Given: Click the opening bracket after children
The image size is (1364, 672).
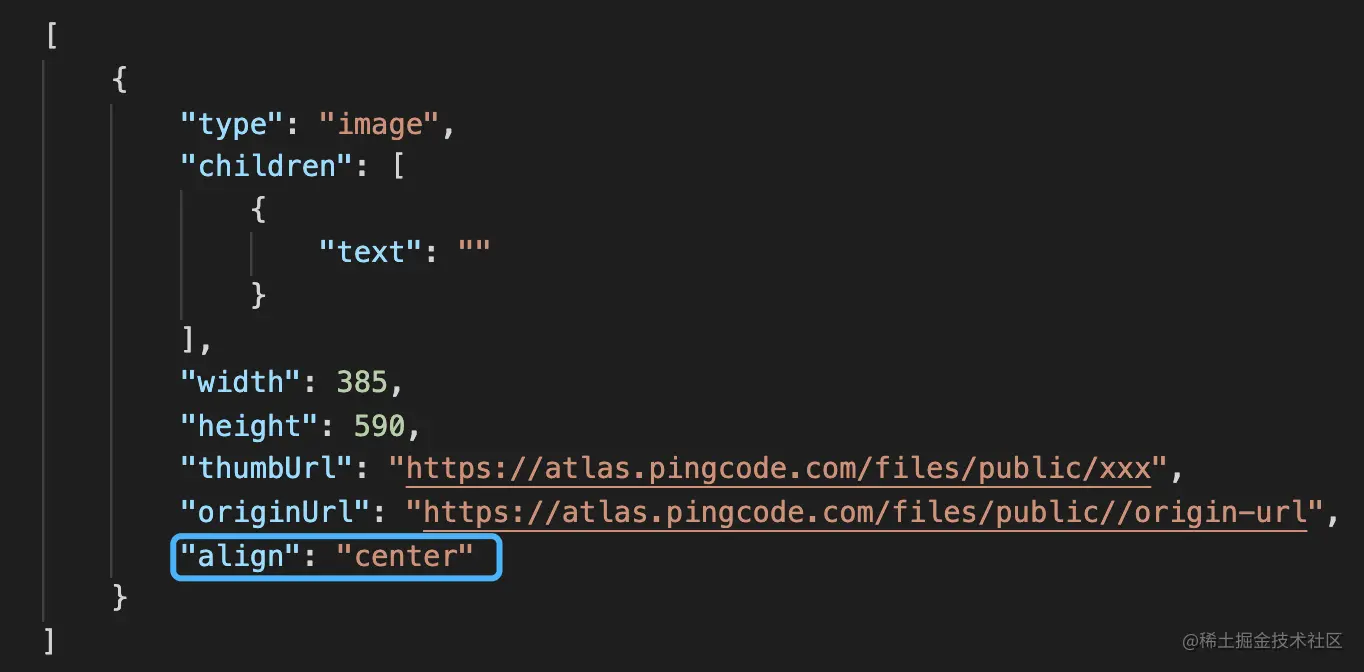Looking at the screenshot, I should tap(398, 166).
